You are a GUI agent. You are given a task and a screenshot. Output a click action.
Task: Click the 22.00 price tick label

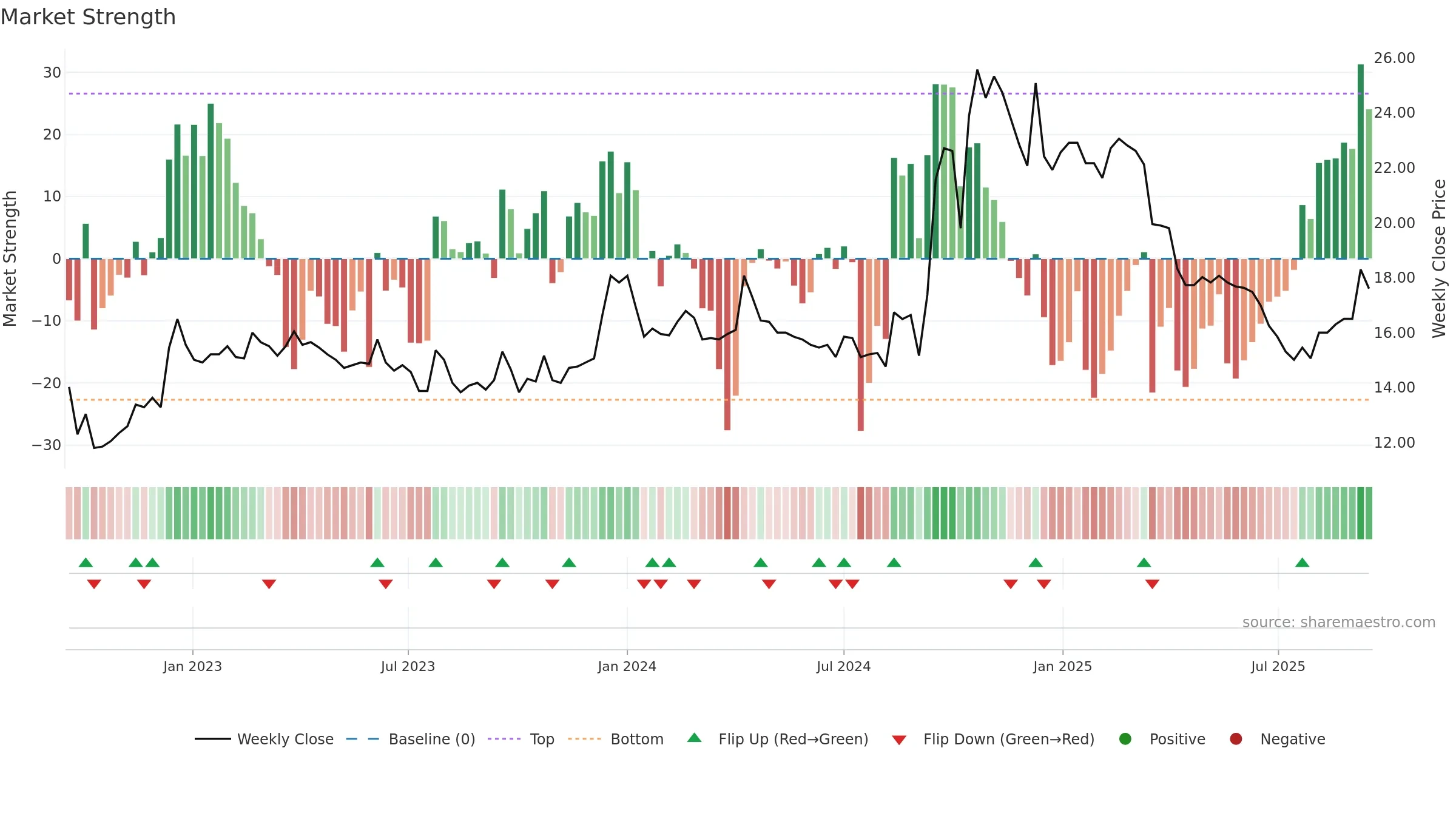[x=1394, y=168]
